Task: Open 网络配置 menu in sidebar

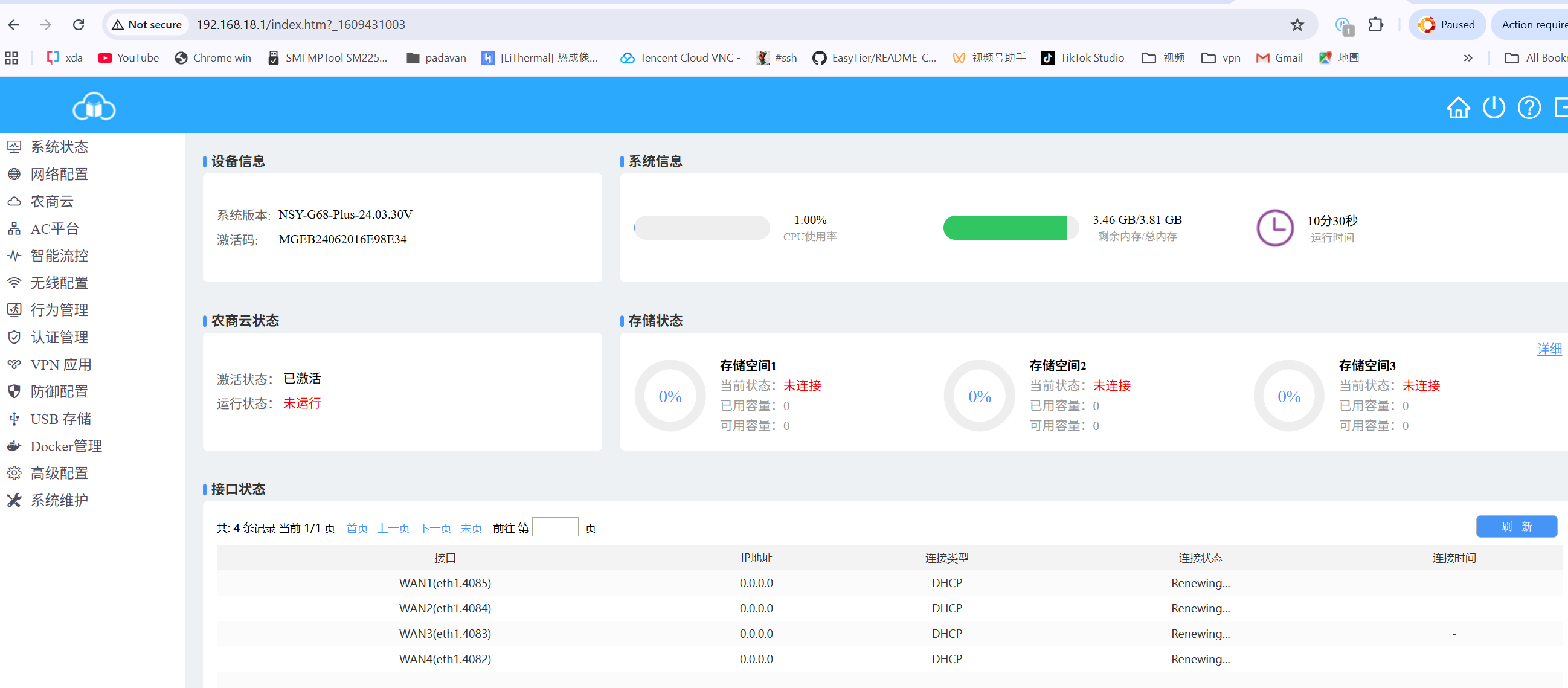Action: click(59, 174)
